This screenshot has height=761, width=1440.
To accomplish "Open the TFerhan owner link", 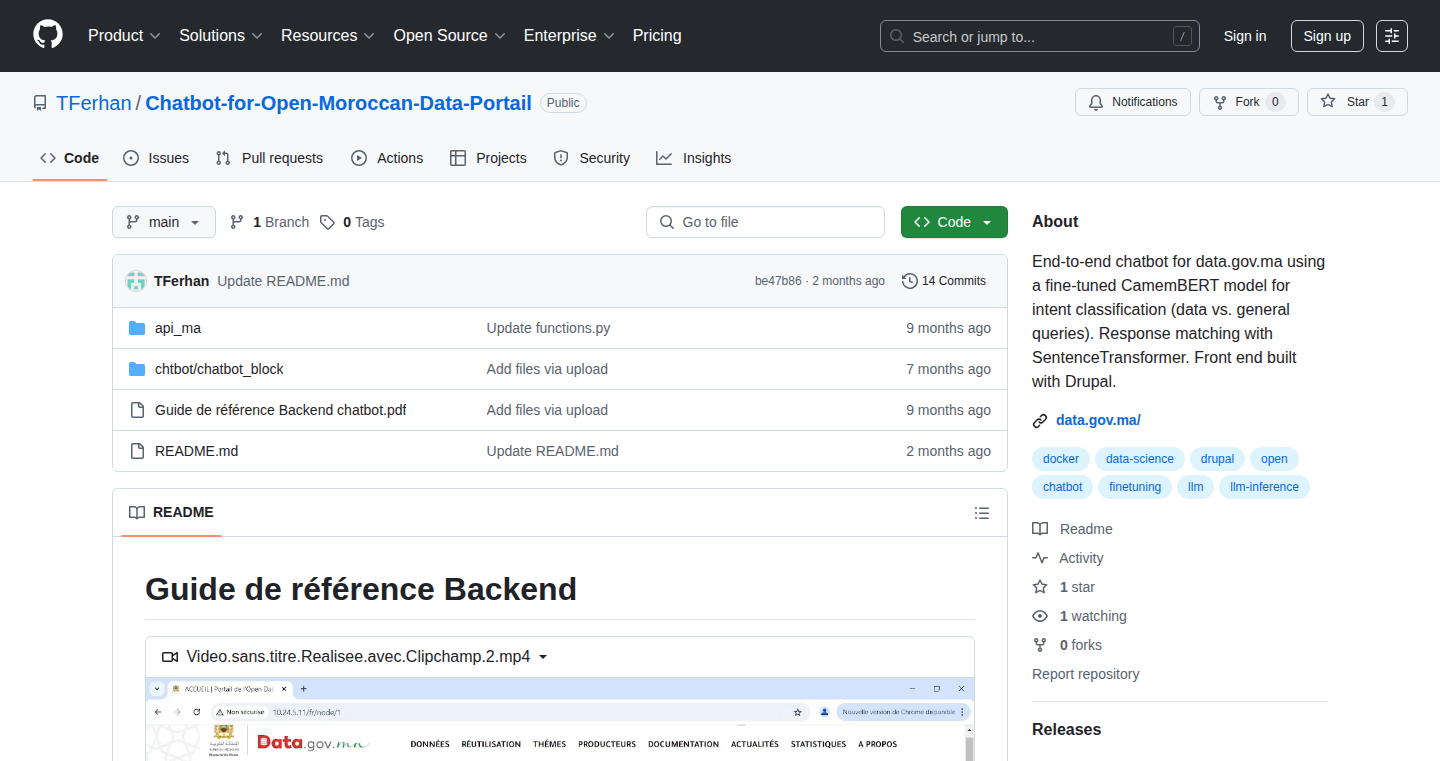I will [94, 103].
